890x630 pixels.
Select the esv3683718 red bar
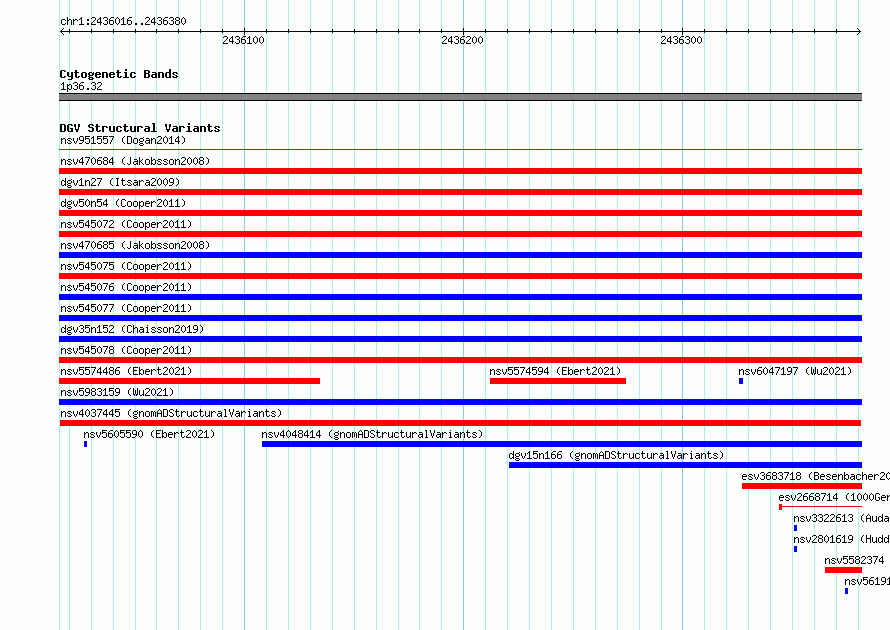coord(801,486)
